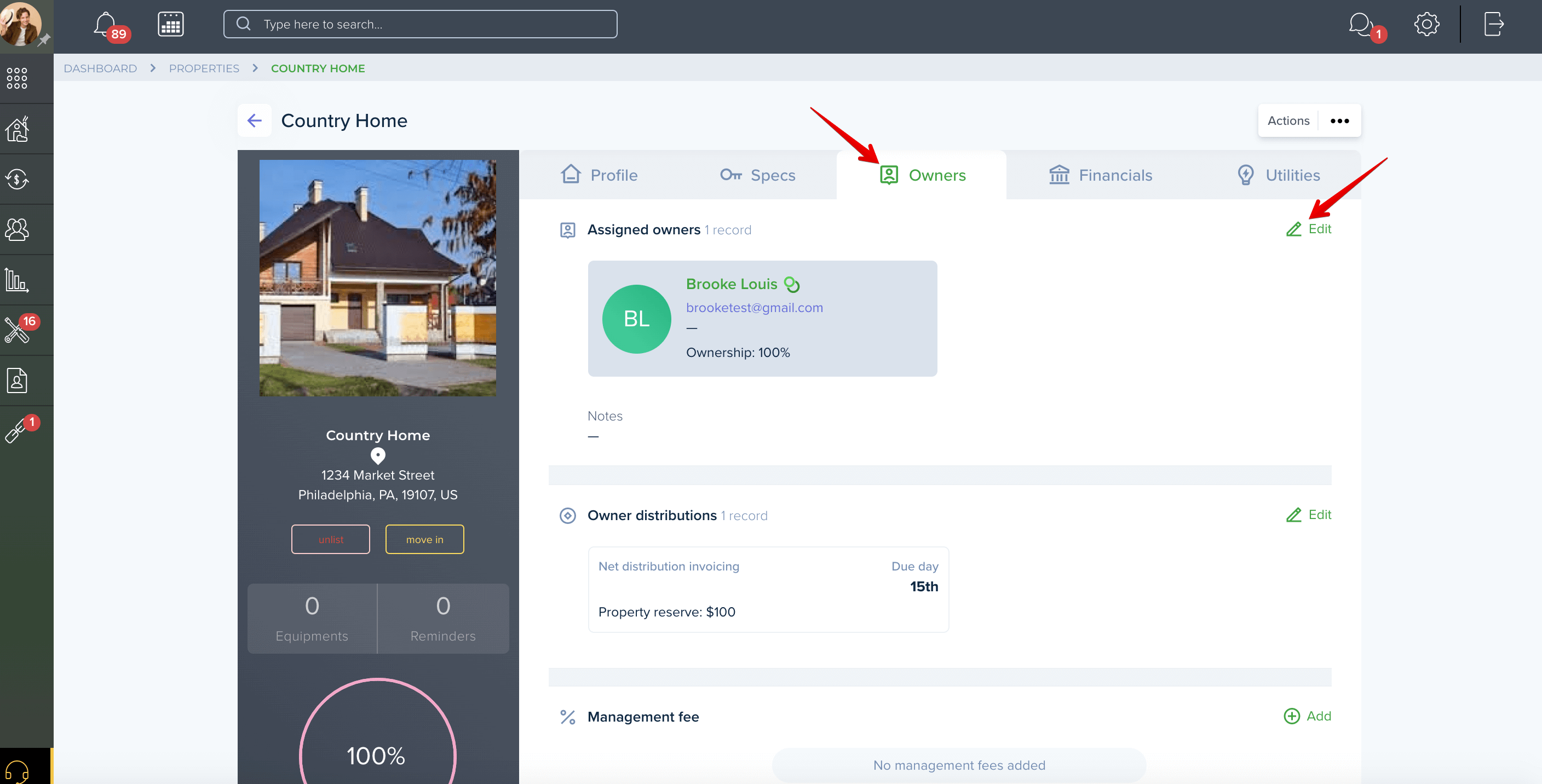The width and height of the screenshot is (1542, 784).
Task: Click the logout icon
Action: tap(1493, 25)
